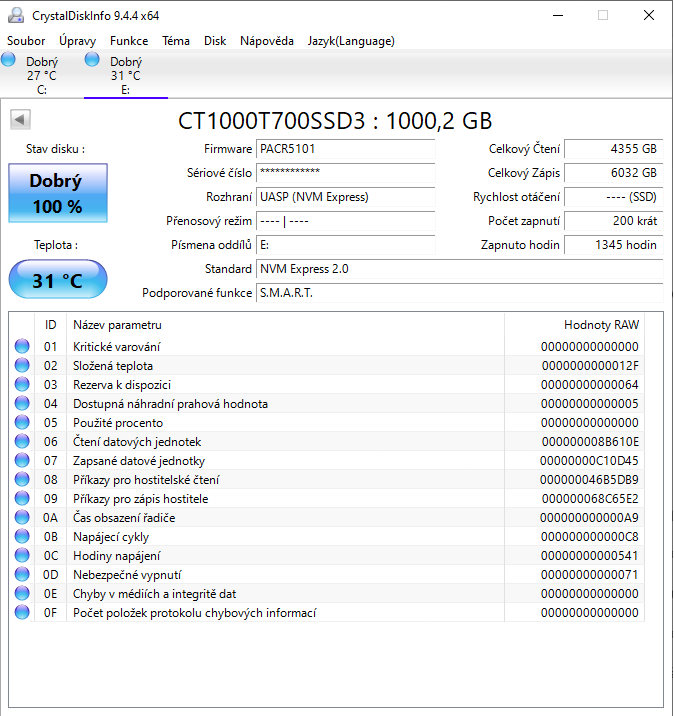Select raw value 000000000012F
The width and height of the screenshot is (674, 716).
[590, 366]
